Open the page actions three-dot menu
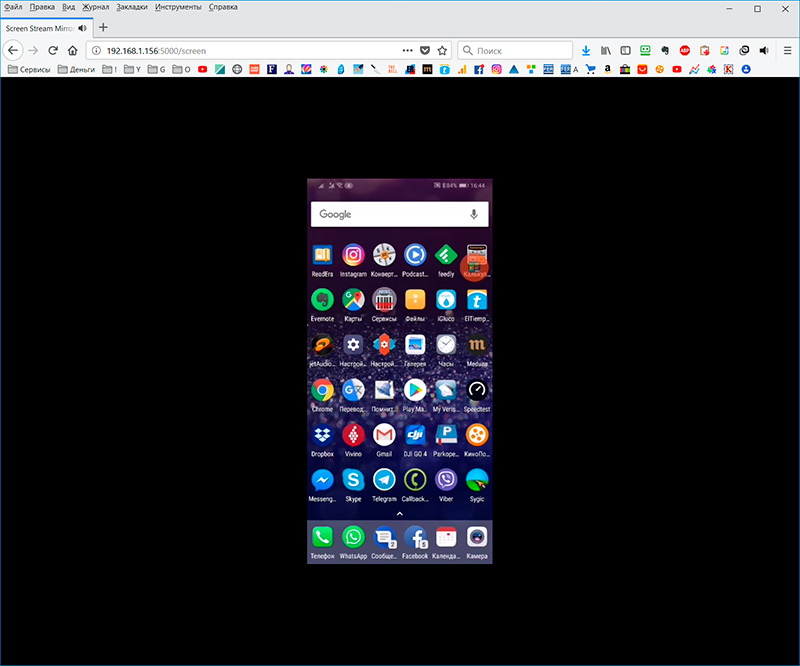800x666 pixels. pos(407,50)
